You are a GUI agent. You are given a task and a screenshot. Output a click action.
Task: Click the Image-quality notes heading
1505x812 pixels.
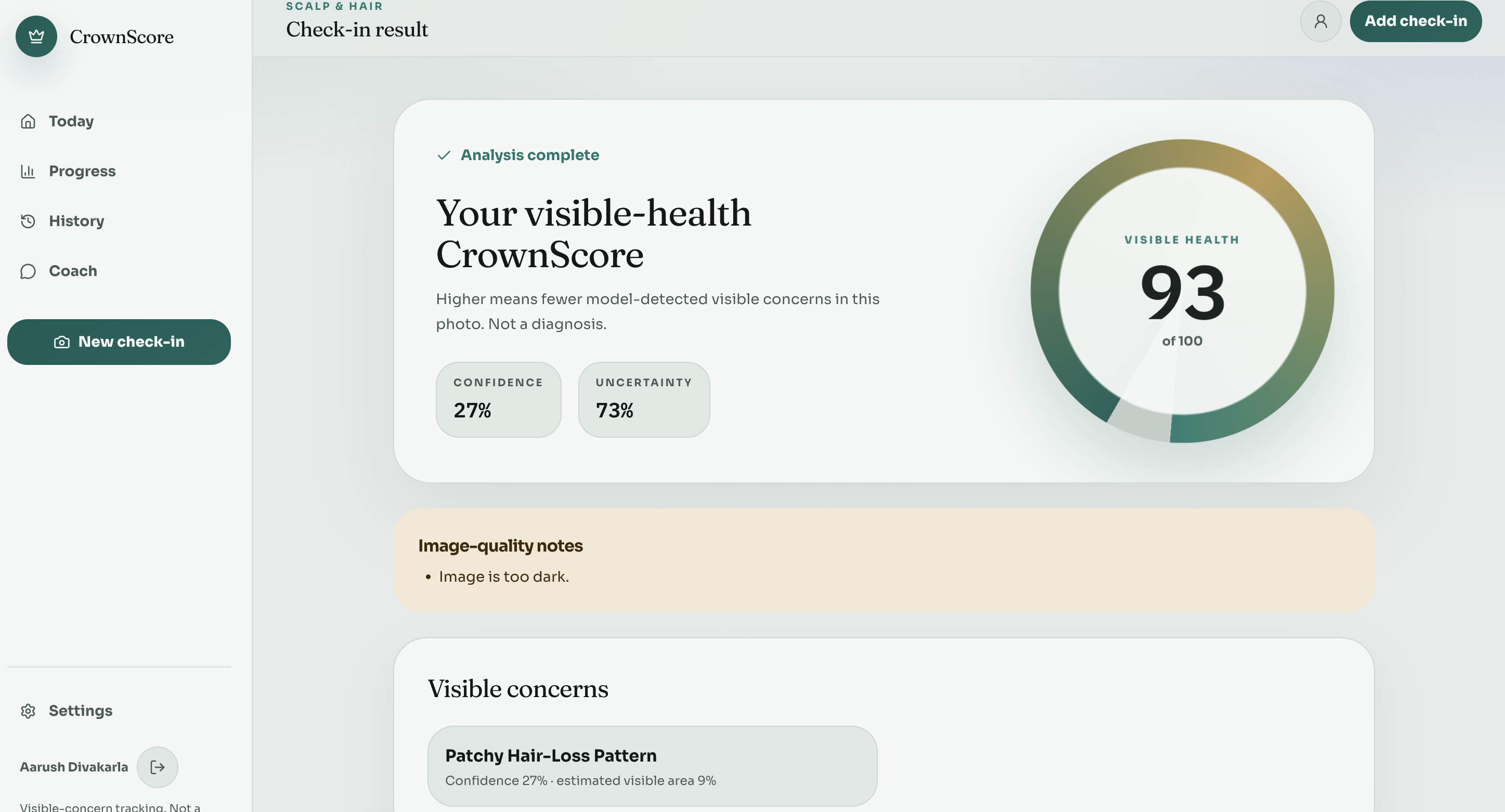point(501,546)
